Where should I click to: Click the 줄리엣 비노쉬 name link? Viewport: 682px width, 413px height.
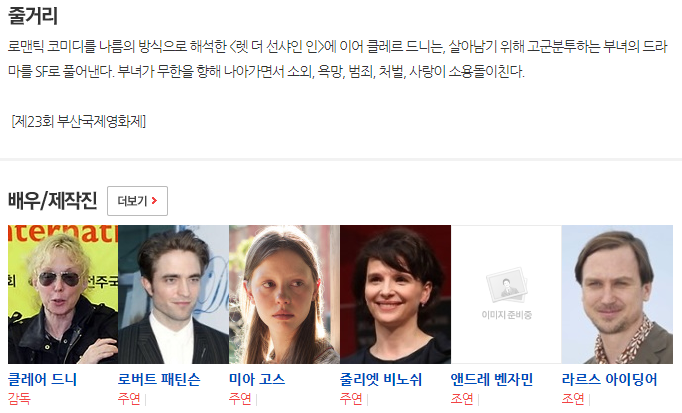click(381, 380)
